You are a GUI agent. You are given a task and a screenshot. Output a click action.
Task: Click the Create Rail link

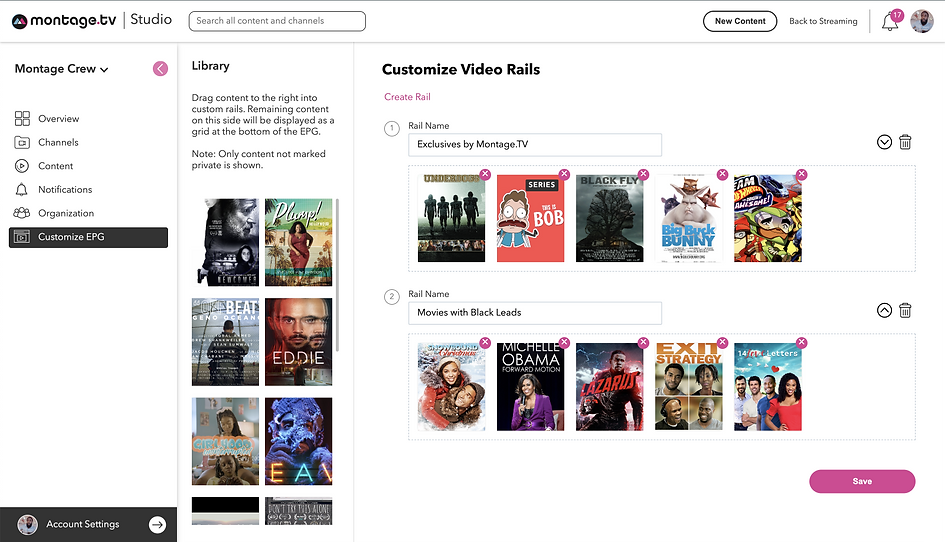click(x=407, y=96)
